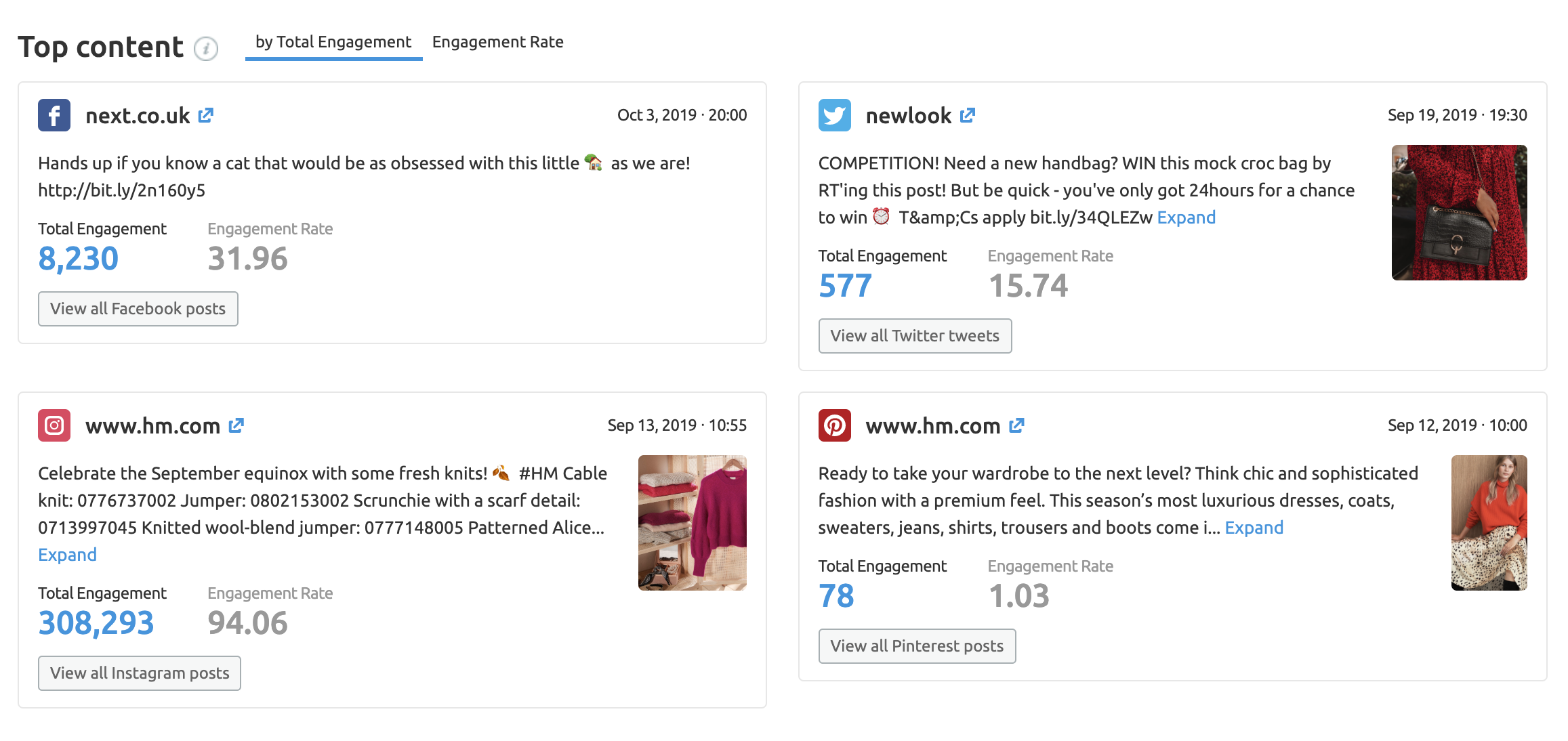Open external link icon next to next.co.uk
Viewport: 1568px width, 741px height.
tap(206, 115)
